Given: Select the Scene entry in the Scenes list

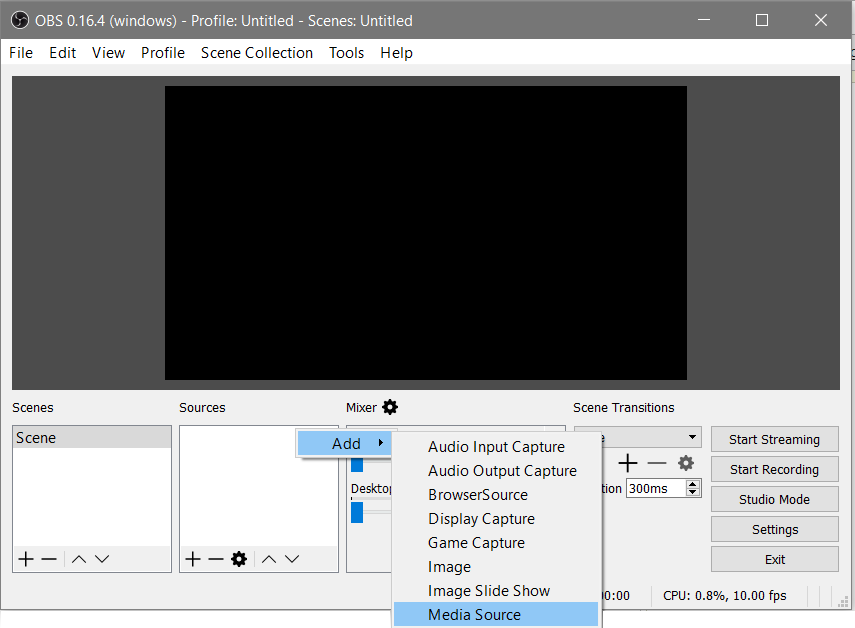Looking at the screenshot, I should click(92, 438).
